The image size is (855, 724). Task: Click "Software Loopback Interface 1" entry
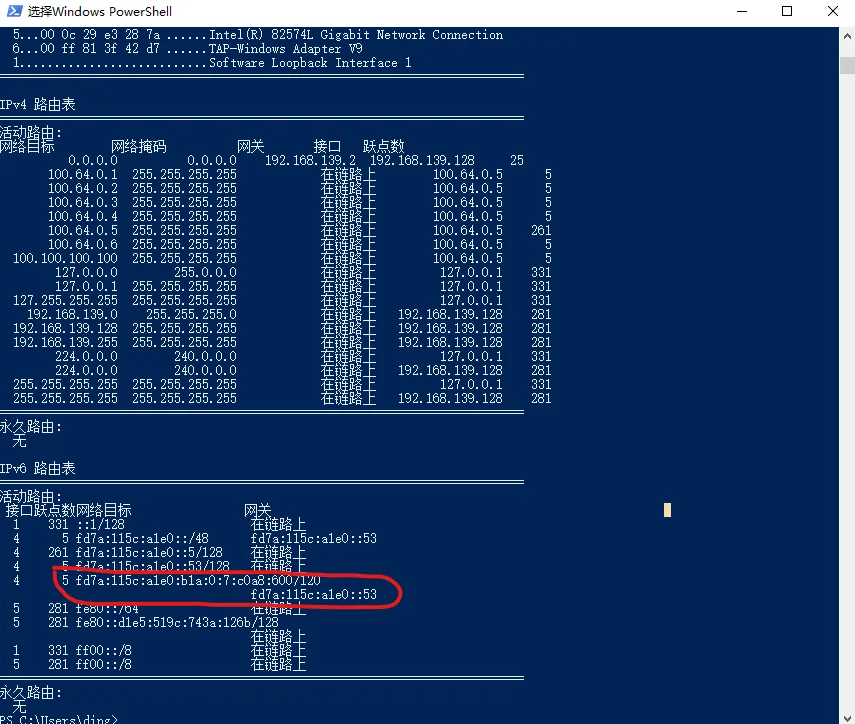tap(310, 63)
